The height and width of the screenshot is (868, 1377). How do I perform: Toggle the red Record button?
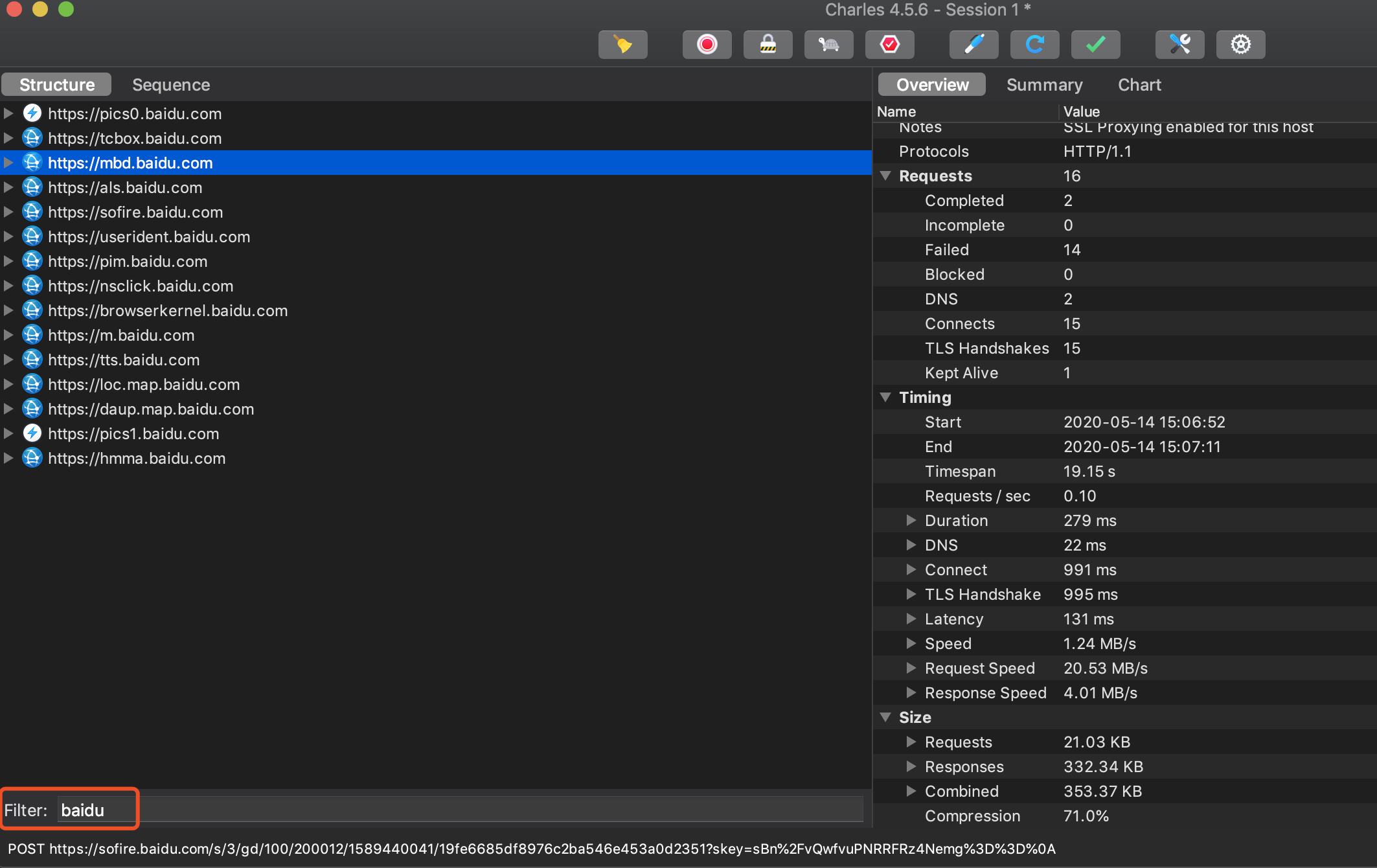point(707,45)
